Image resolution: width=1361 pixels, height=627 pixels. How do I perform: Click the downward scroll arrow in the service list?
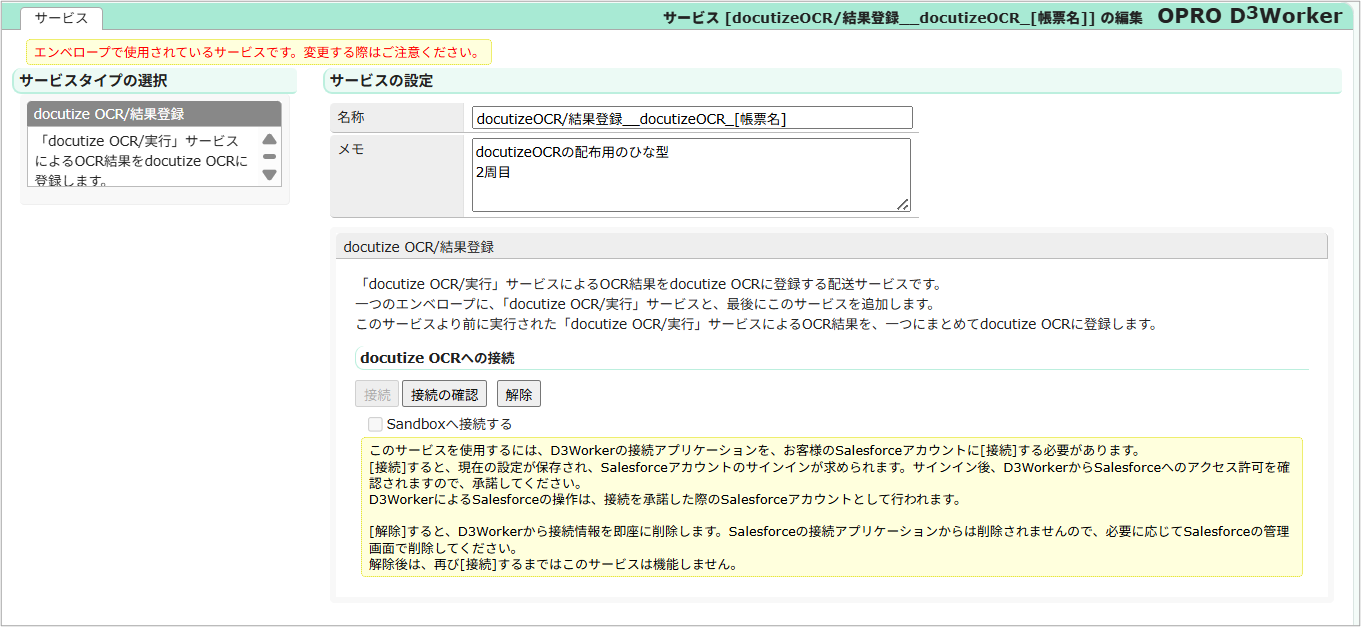(x=268, y=176)
